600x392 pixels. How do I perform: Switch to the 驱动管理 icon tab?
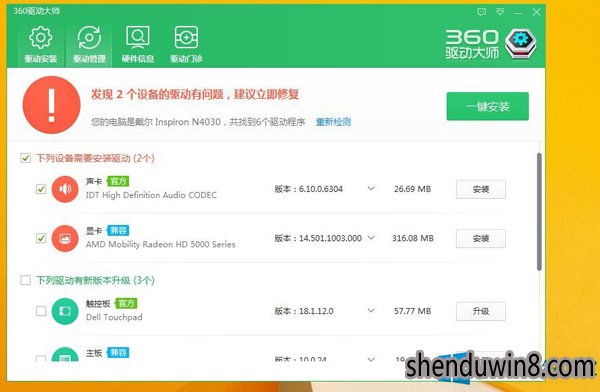click(89, 44)
